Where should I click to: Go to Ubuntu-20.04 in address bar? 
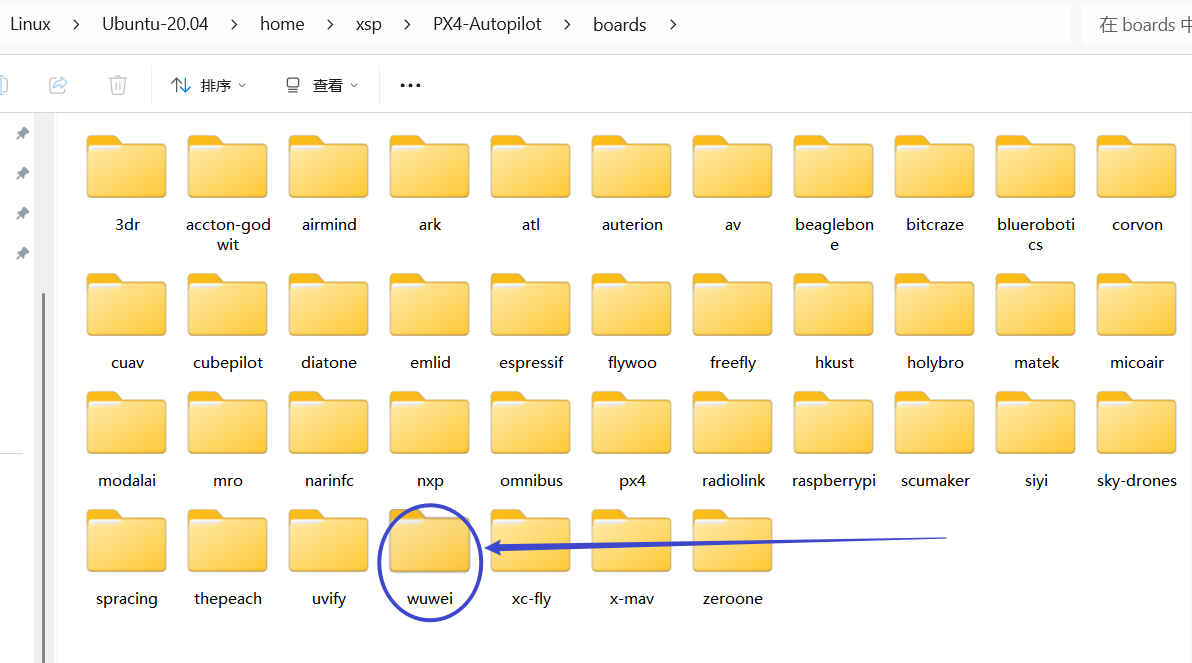pyautogui.click(x=155, y=24)
